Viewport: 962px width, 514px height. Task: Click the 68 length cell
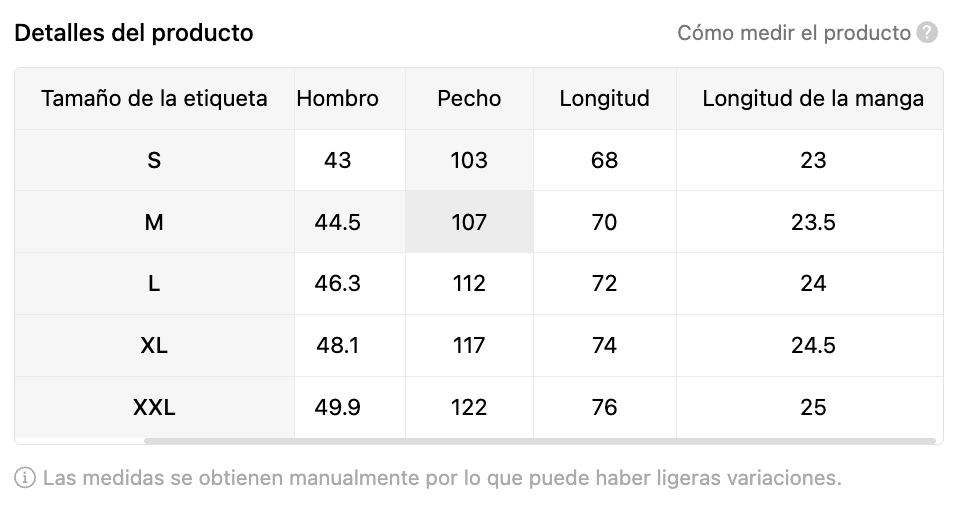point(604,160)
